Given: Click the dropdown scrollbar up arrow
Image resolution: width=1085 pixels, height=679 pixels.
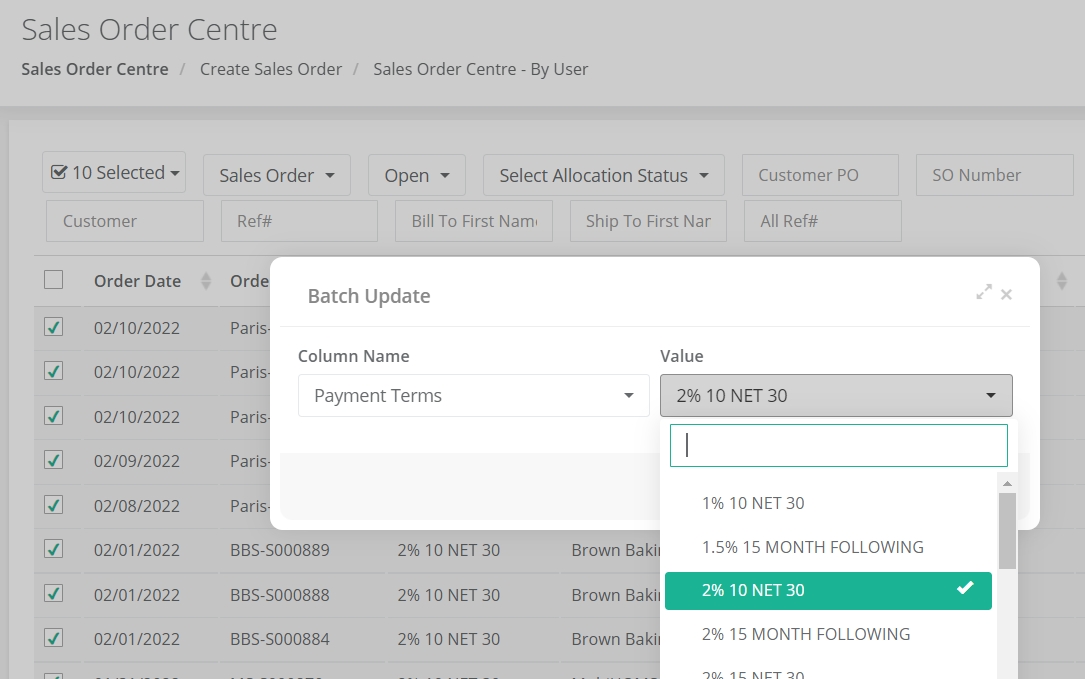Looking at the screenshot, I should point(1008,483).
